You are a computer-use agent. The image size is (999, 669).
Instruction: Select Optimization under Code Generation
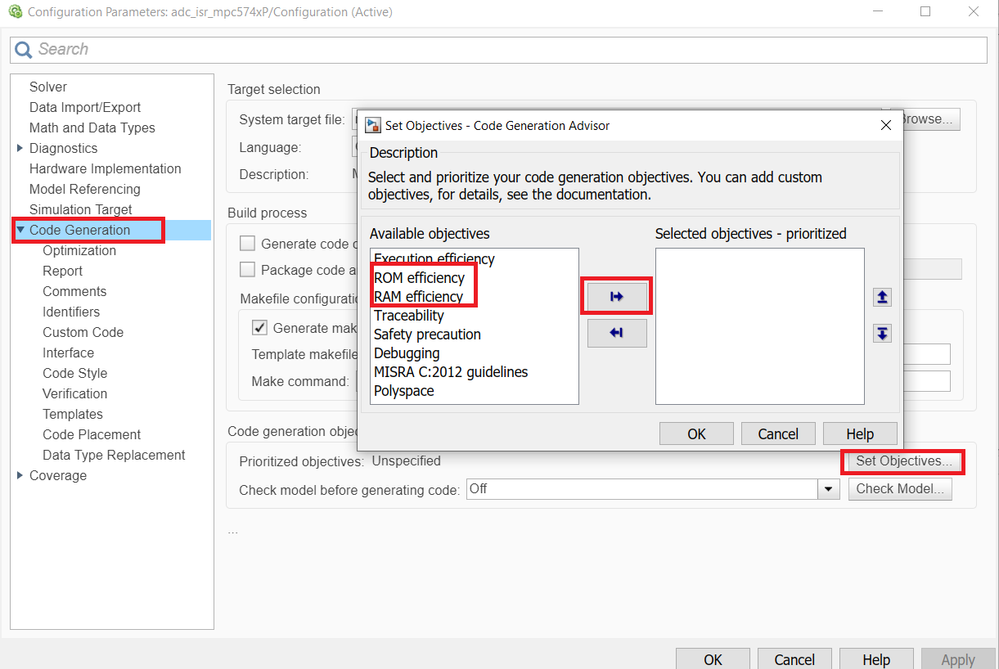(78, 250)
